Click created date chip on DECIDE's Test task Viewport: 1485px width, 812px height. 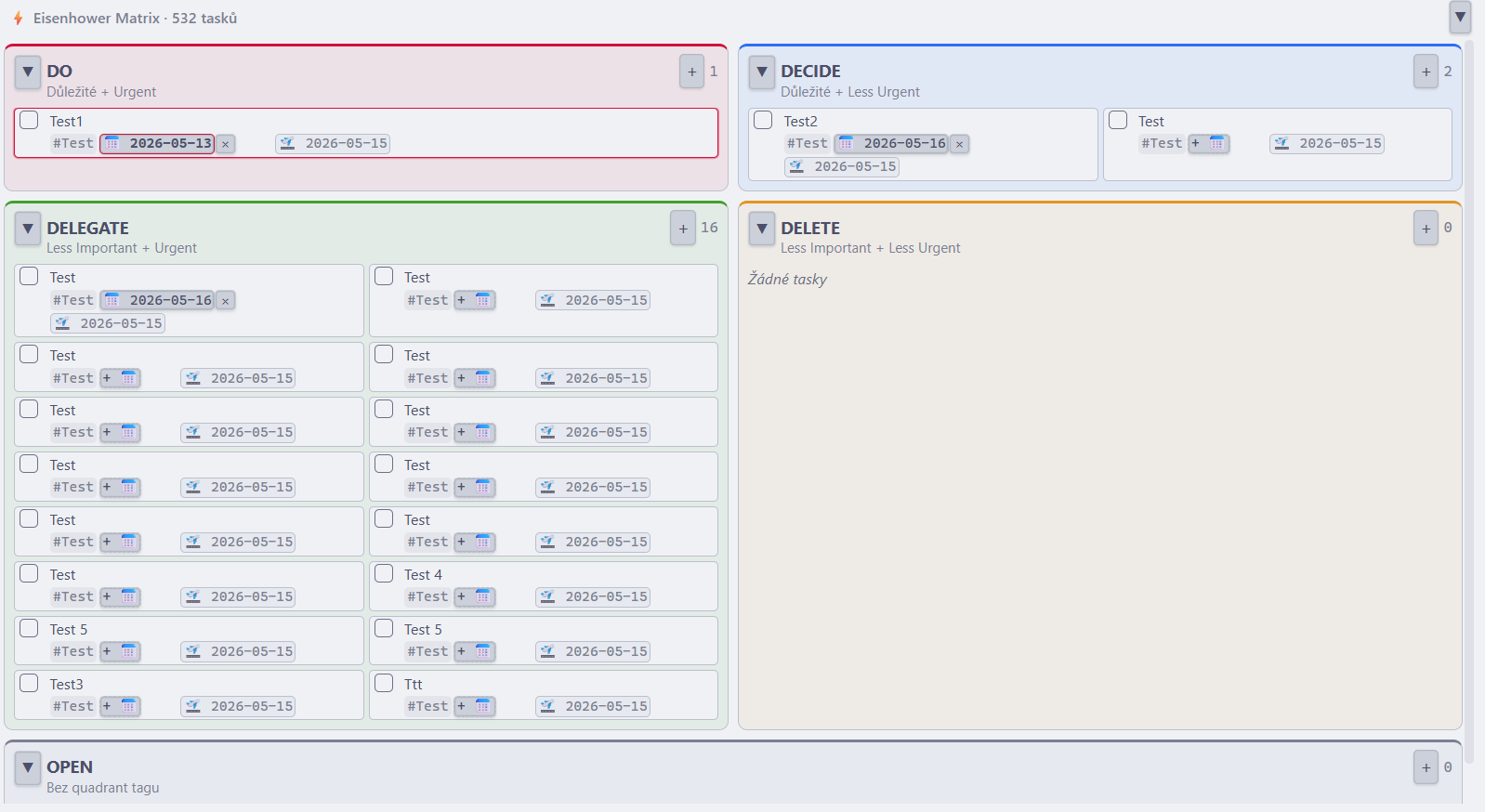point(1327,144)
